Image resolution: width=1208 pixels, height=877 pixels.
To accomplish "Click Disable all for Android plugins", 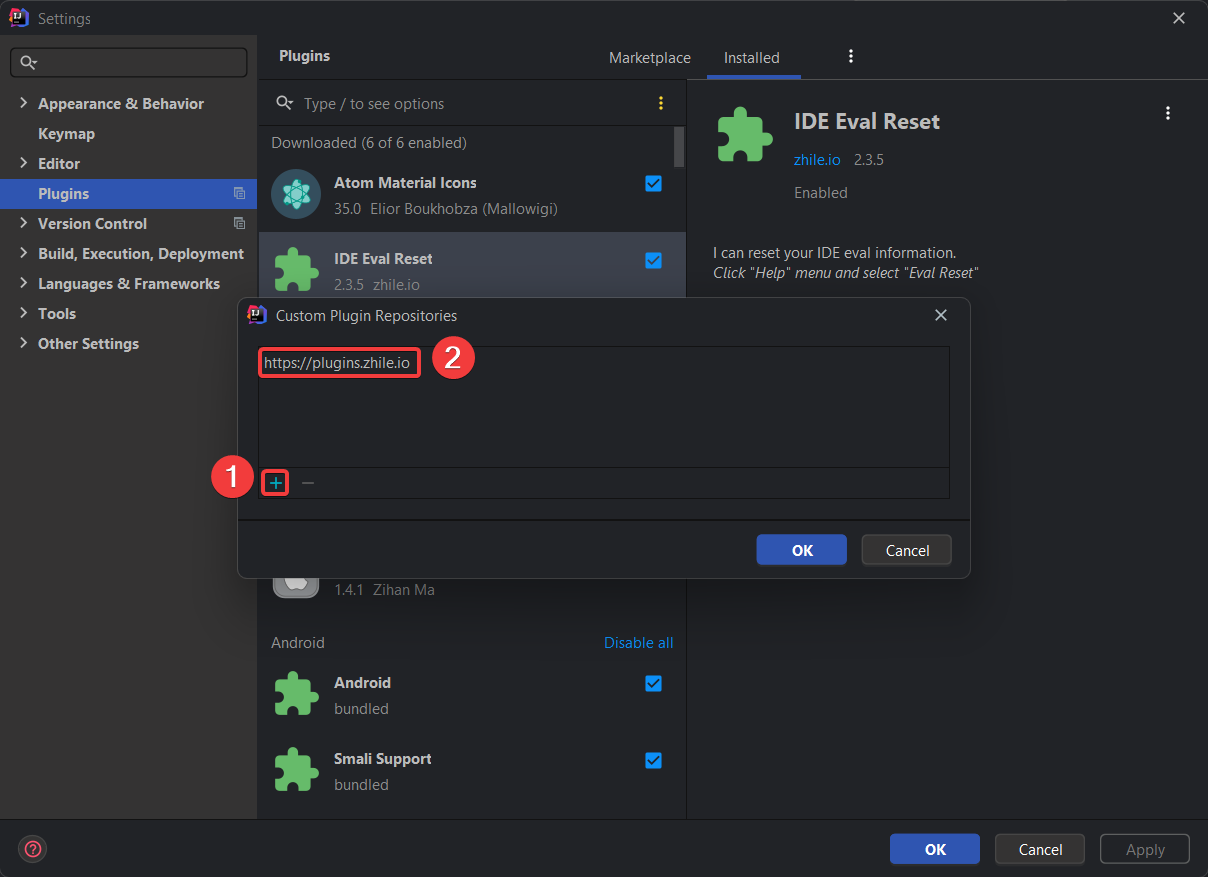I will [x=639, y=643].
